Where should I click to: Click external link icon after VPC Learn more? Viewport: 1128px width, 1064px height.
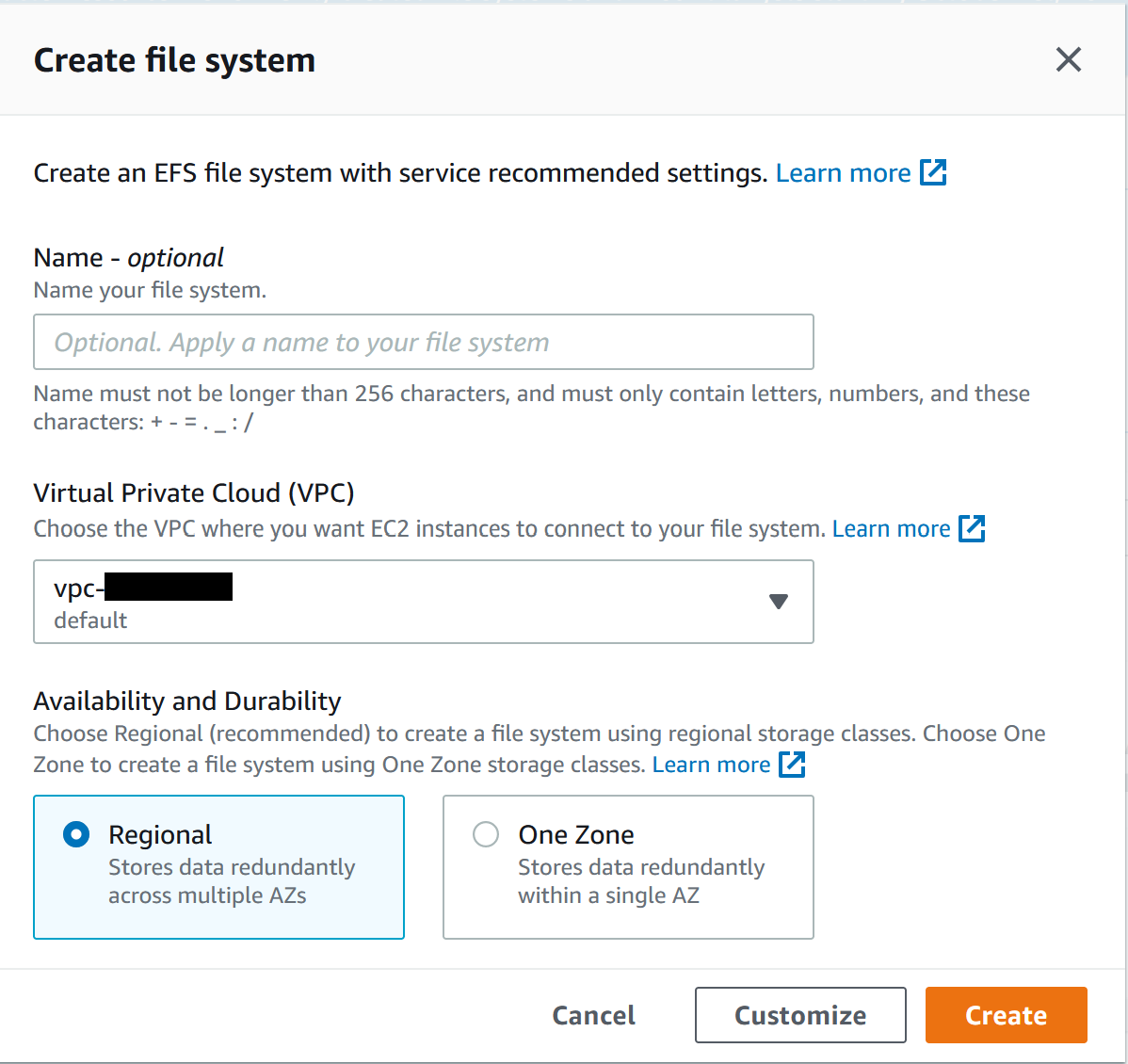click(972, 528)
